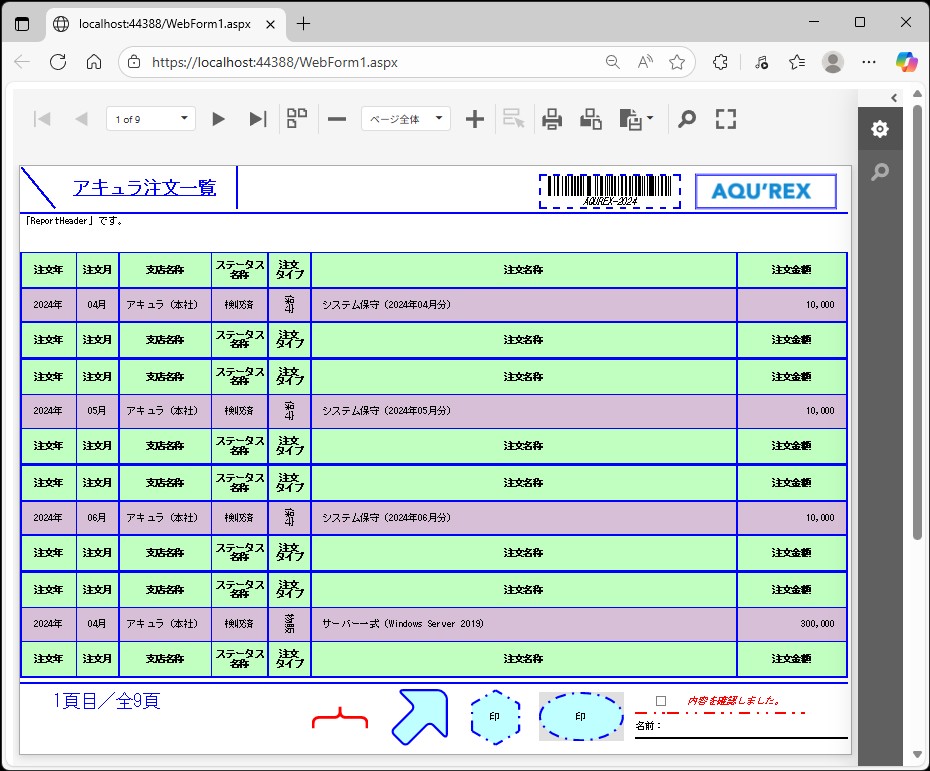Zoom in using the plus icon

click(475, 120)
